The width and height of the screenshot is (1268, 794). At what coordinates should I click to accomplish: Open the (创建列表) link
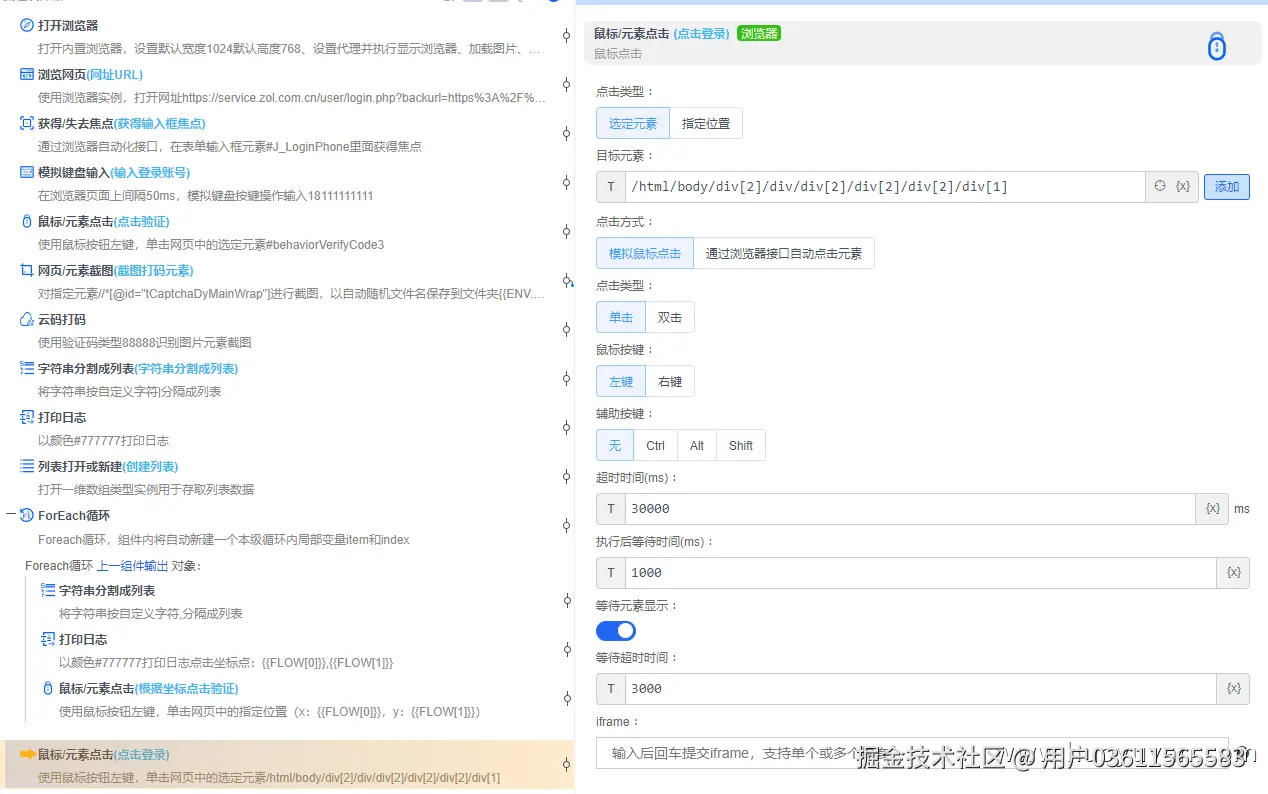pos(151,466)
